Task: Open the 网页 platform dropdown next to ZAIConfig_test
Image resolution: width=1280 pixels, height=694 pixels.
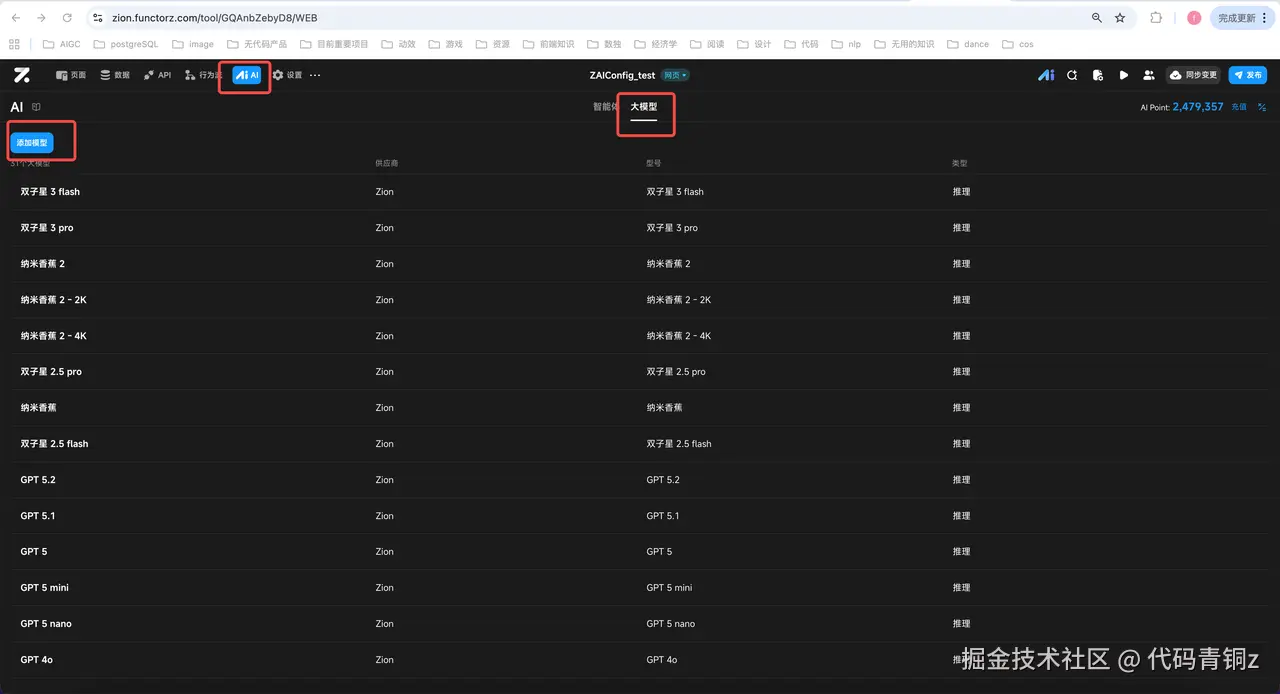Action: pyautogui.click(x=676, y=75)
